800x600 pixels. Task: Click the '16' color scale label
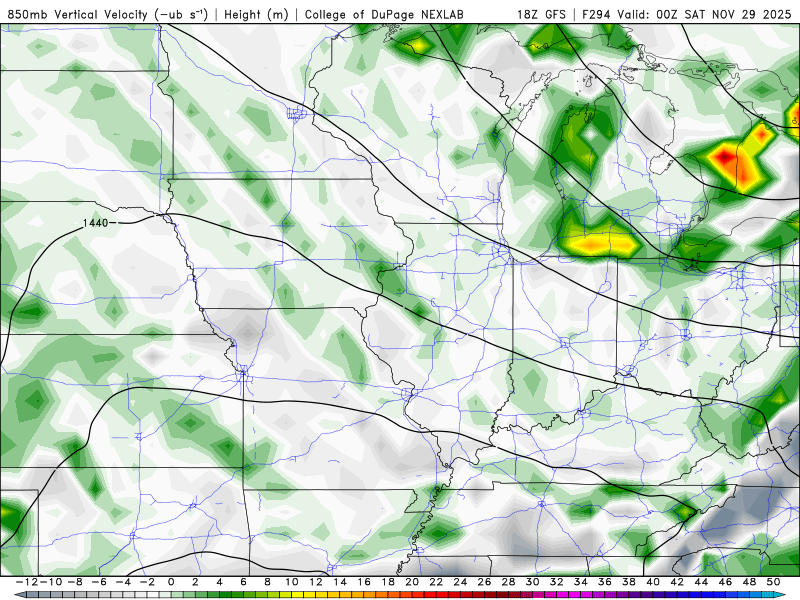tap(364, 582)
